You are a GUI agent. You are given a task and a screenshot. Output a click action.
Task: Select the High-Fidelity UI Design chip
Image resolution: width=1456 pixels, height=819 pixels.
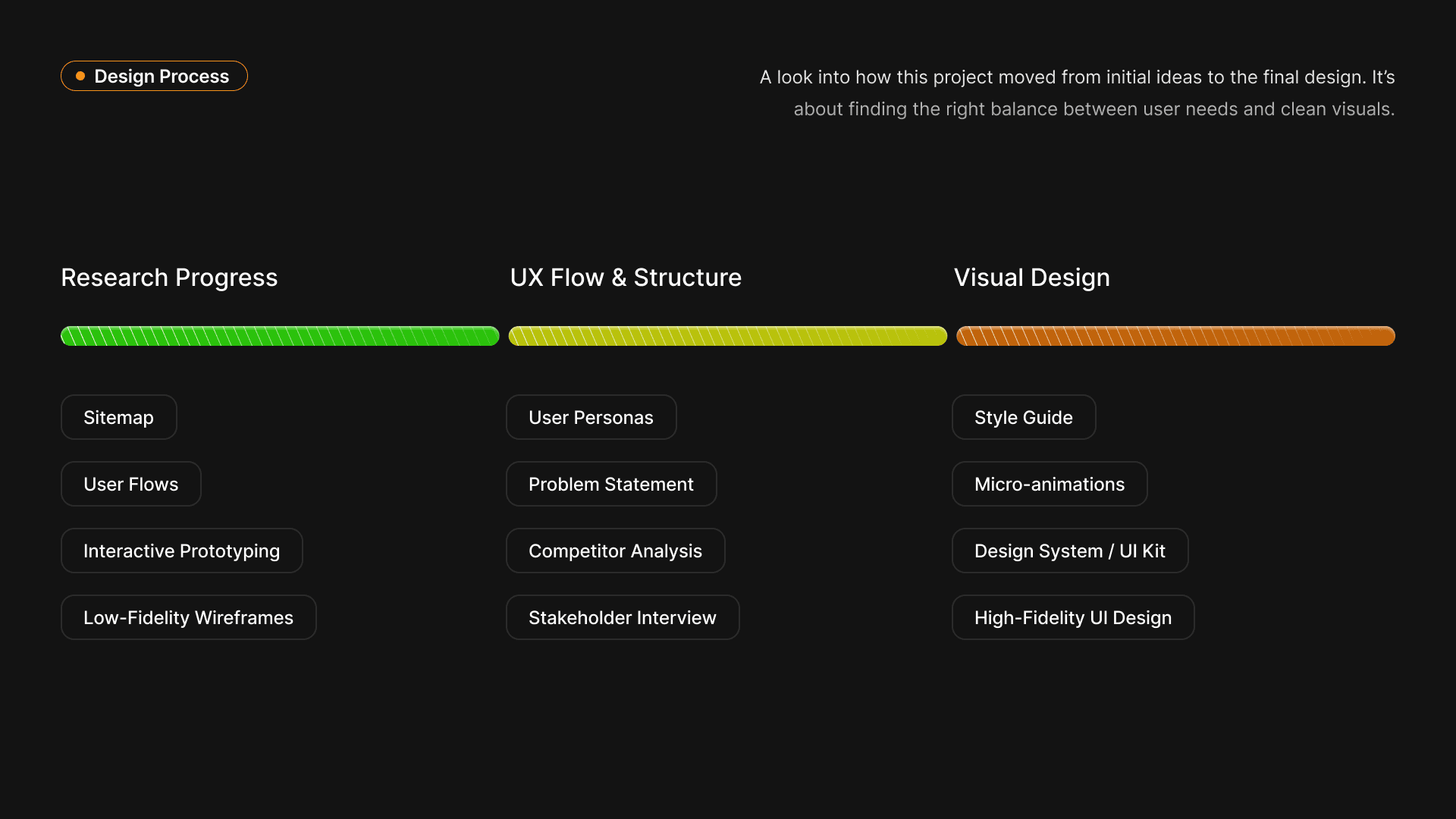[x=1072, y=617]
